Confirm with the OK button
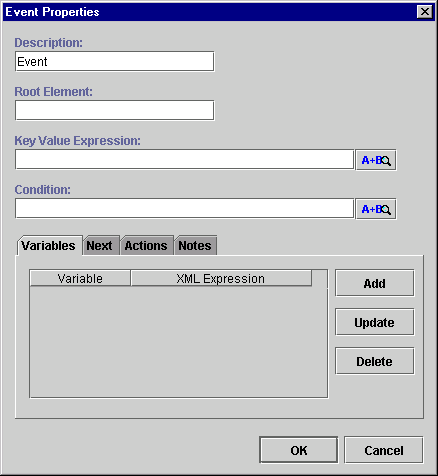 [299, 450]
